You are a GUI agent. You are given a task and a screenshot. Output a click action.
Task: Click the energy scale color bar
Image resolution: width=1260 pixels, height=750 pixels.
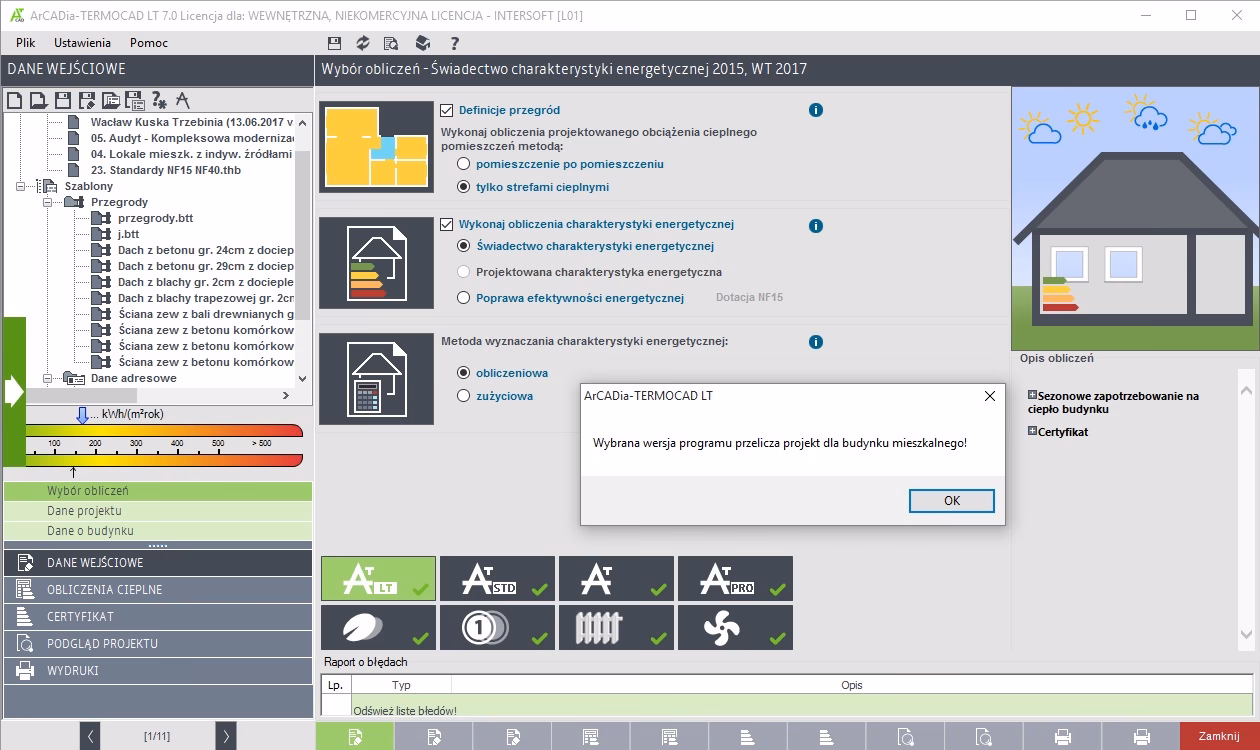[x=164, y=431]
